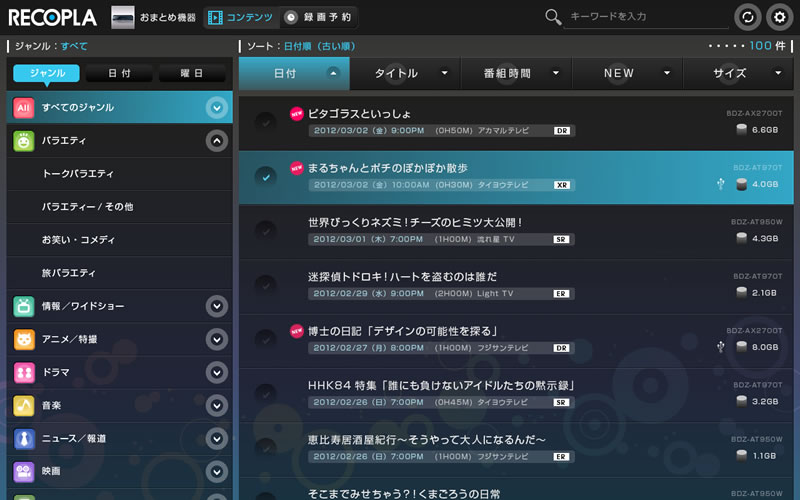
Task: Click the 音楽 music note icon
Action: [x=23, y=406]
